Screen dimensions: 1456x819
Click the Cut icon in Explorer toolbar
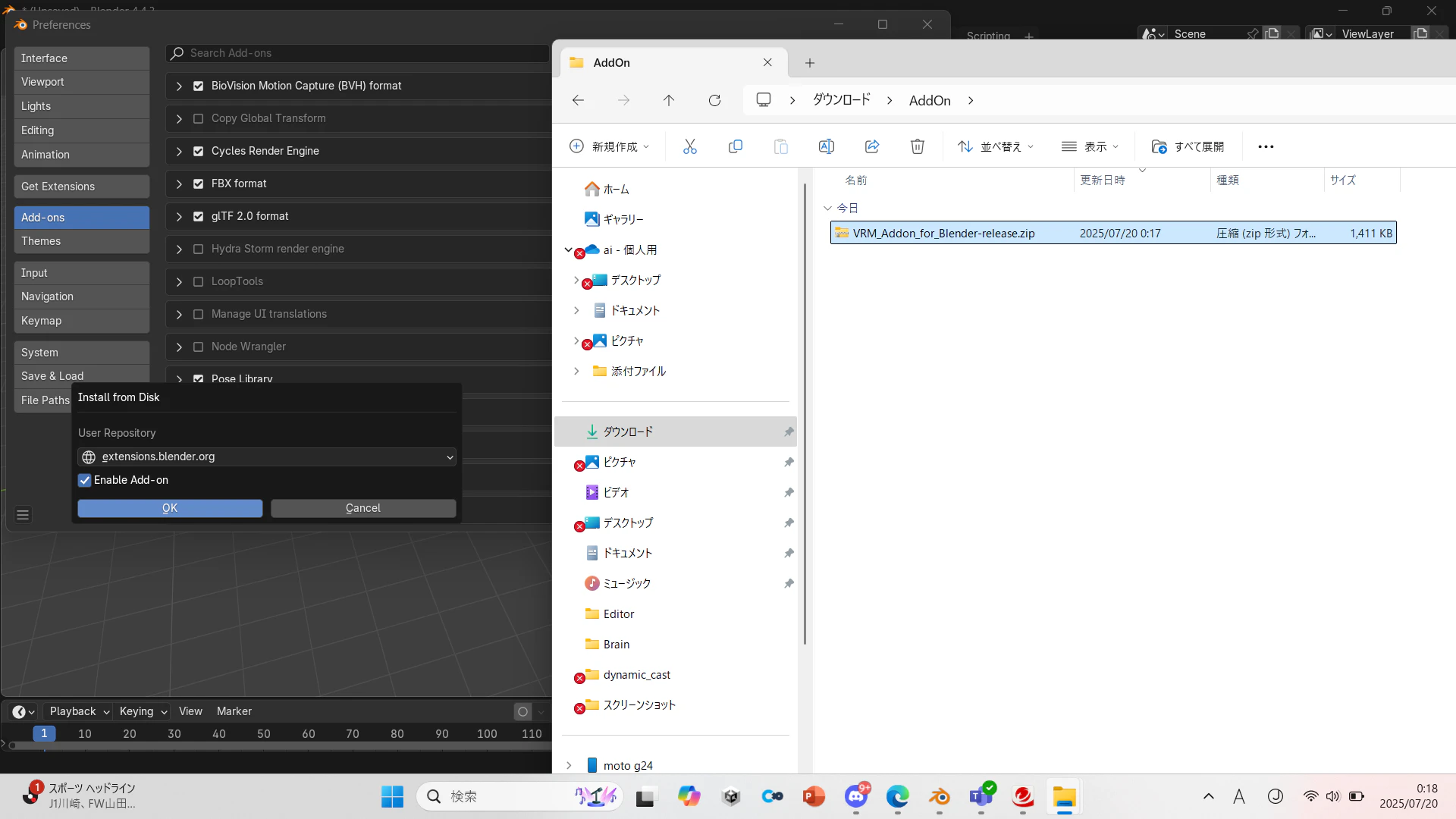click(689, 146)
